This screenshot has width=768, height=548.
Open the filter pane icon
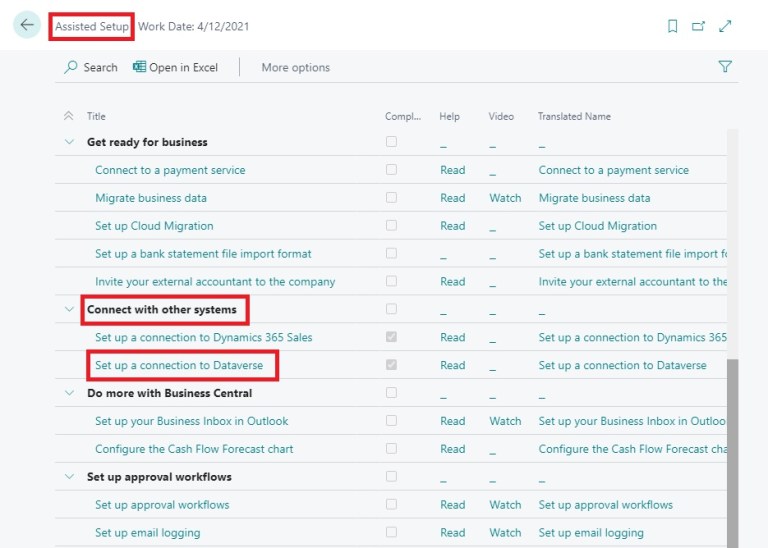click(x=725, y=66)
